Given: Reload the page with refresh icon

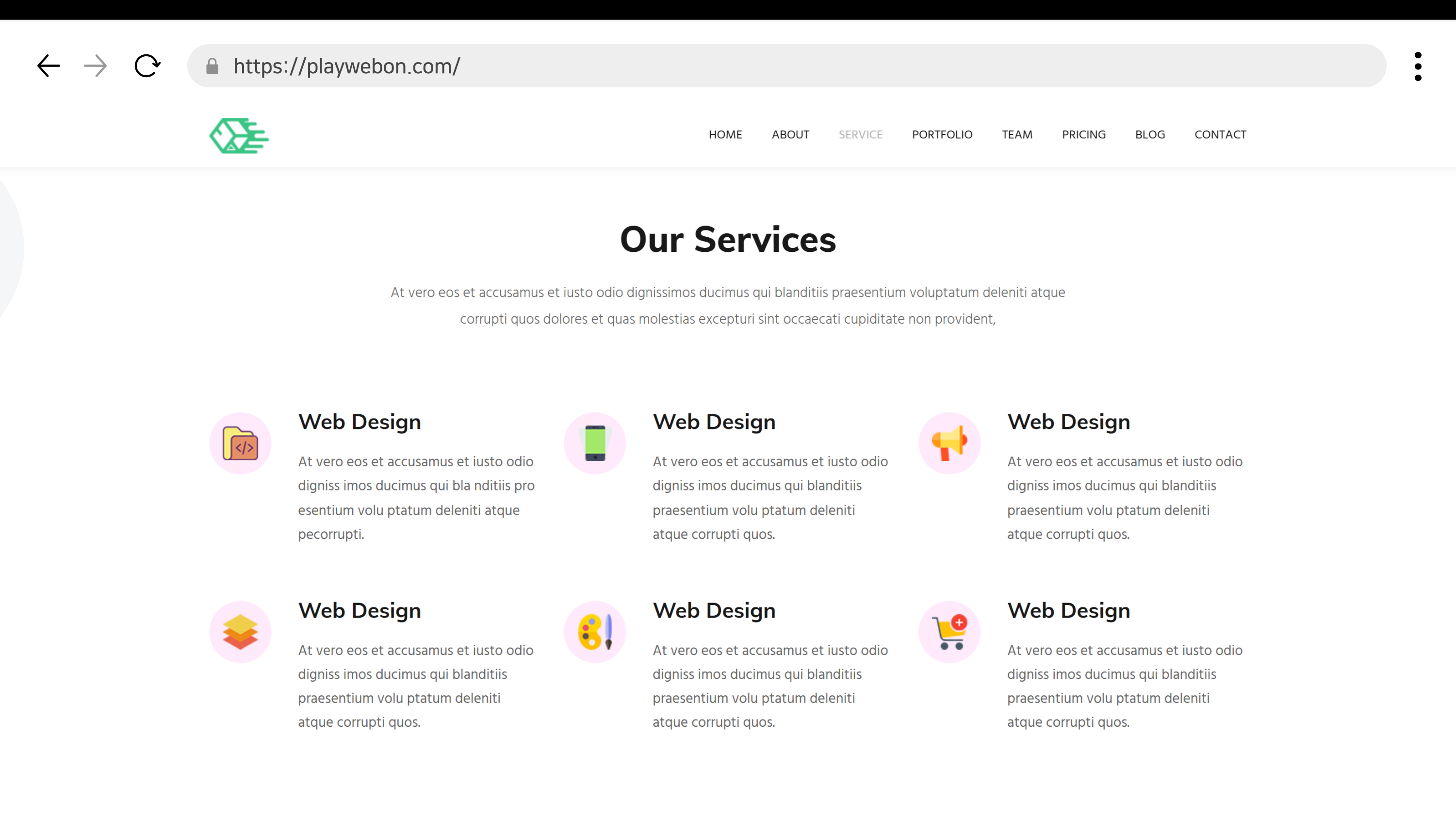Looking at the screenshot, I should 147,66.
